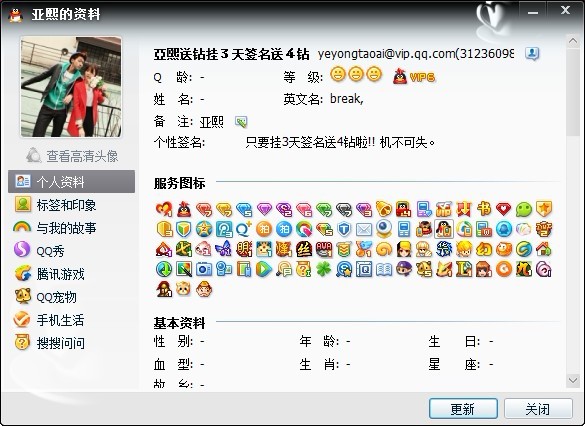Viewport: 585px width, 426px height.
Task: Click the 关闭 button
Action: (538, 409)
